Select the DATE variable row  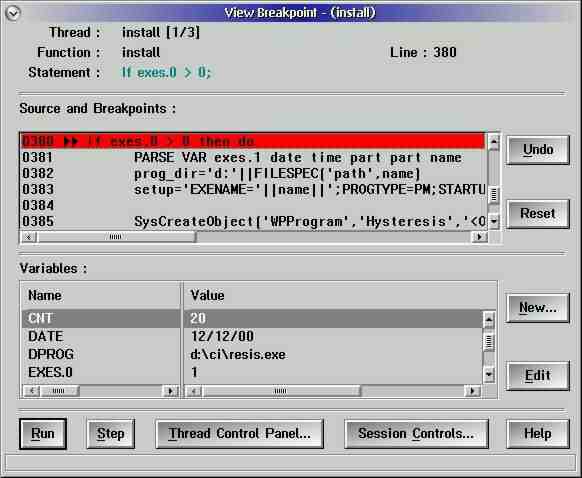[101, 336]
